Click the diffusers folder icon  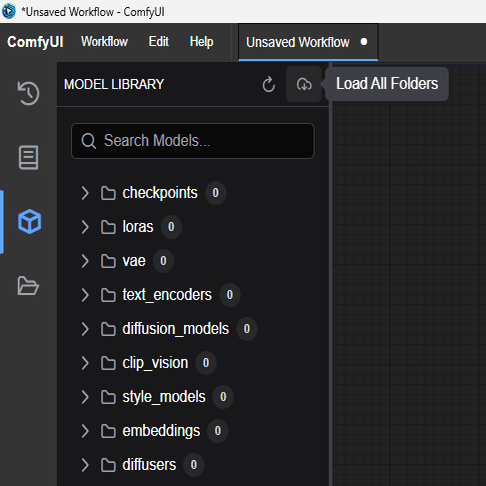(x=108, y=465)
